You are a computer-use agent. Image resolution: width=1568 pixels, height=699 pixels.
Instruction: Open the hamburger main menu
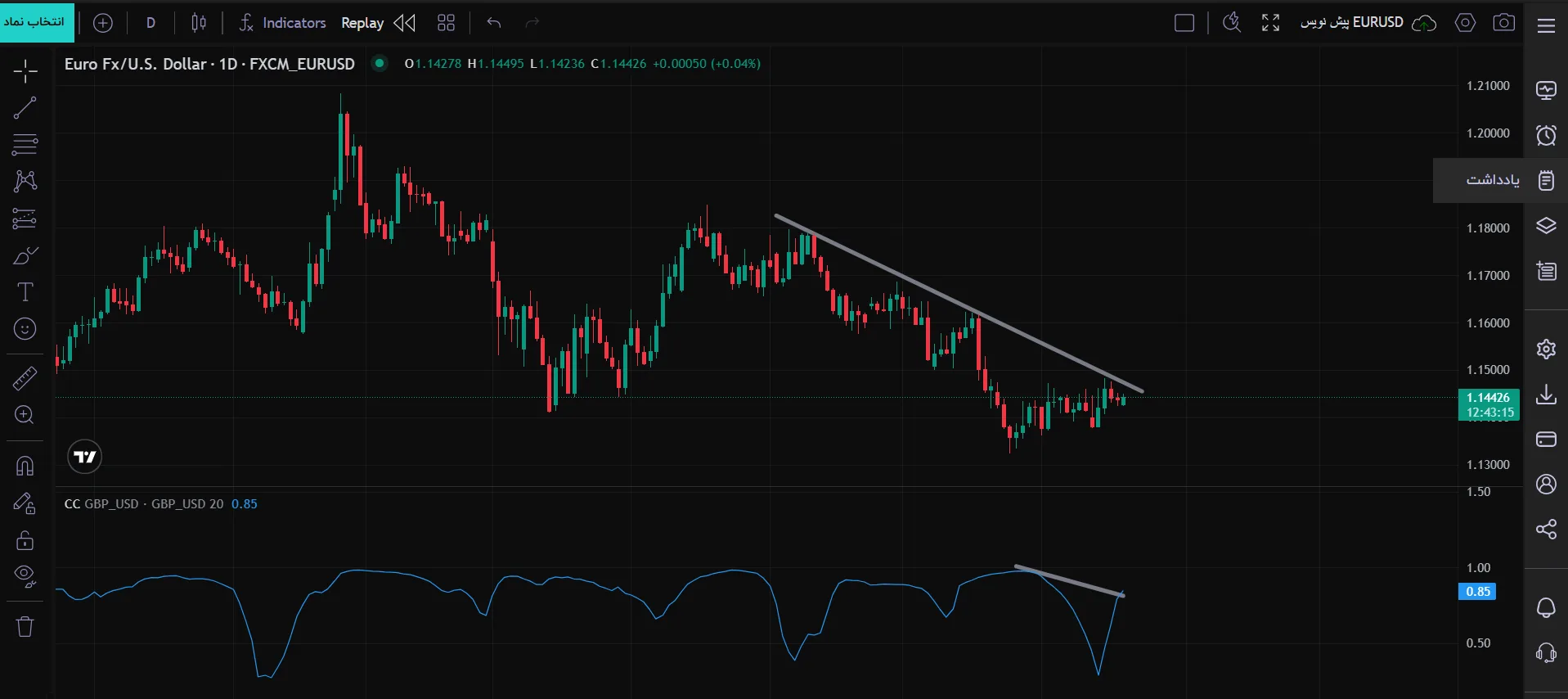(x=1546, y=25)
